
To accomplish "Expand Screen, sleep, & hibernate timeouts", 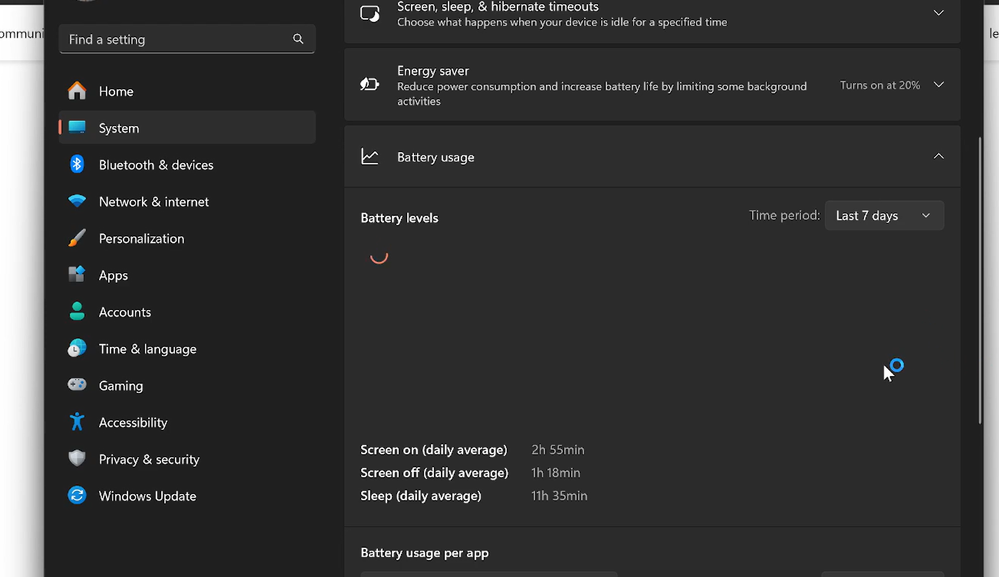I will [x=938, y=13].
